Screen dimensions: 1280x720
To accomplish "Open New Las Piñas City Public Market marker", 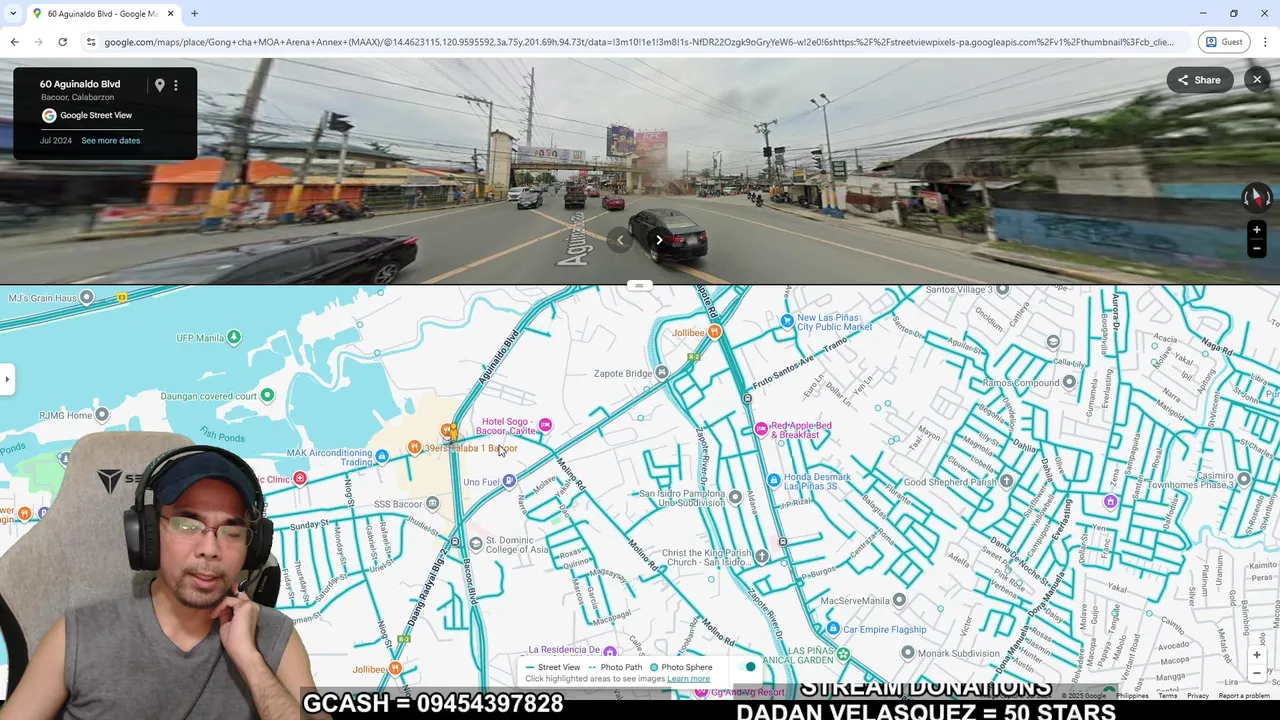I will [788, 321].
